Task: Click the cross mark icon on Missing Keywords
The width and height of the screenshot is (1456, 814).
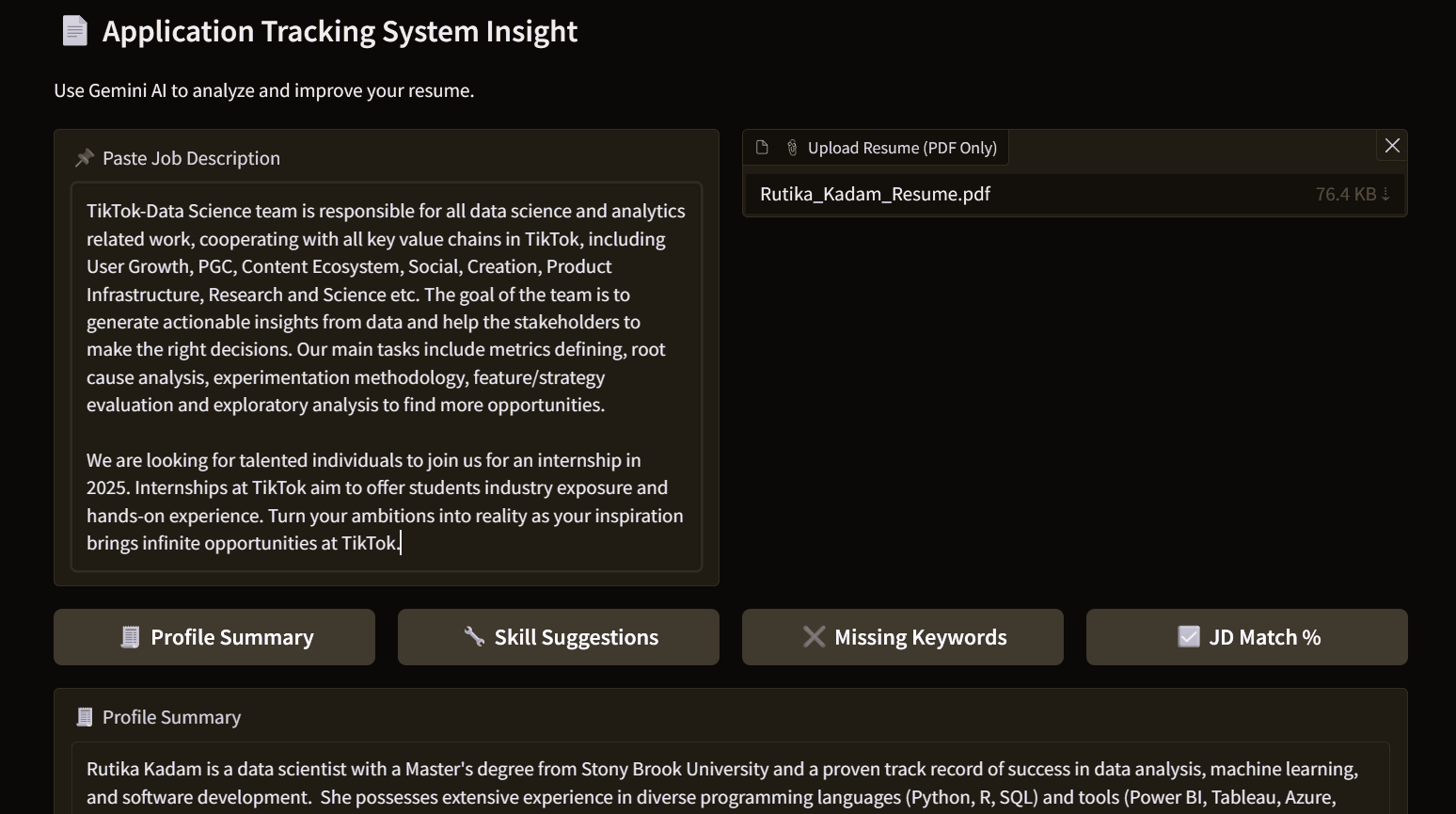Action: point(814,637)
